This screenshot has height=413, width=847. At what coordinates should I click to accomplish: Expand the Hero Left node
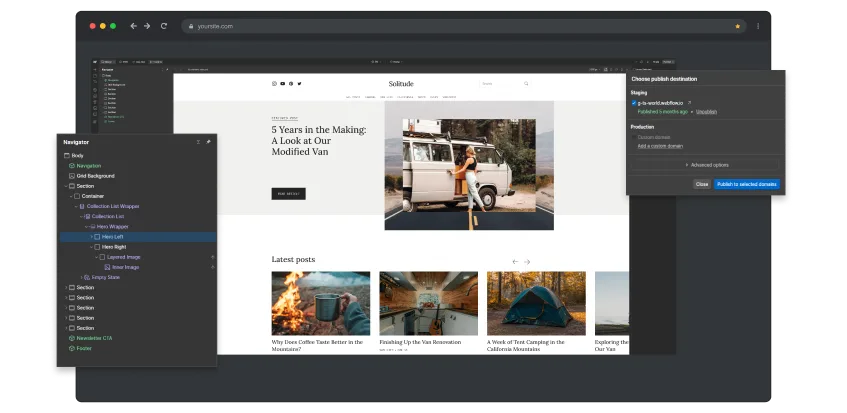point(91,237)
